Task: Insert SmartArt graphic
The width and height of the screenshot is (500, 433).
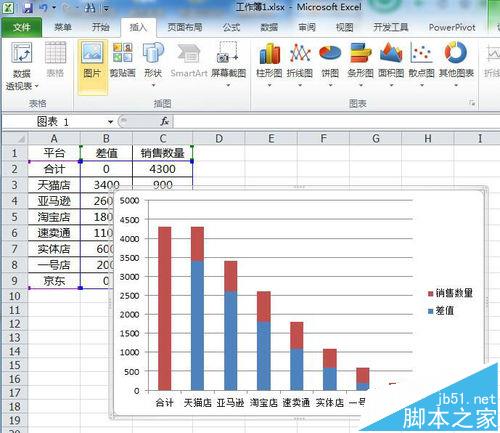Action: point(189,60)
